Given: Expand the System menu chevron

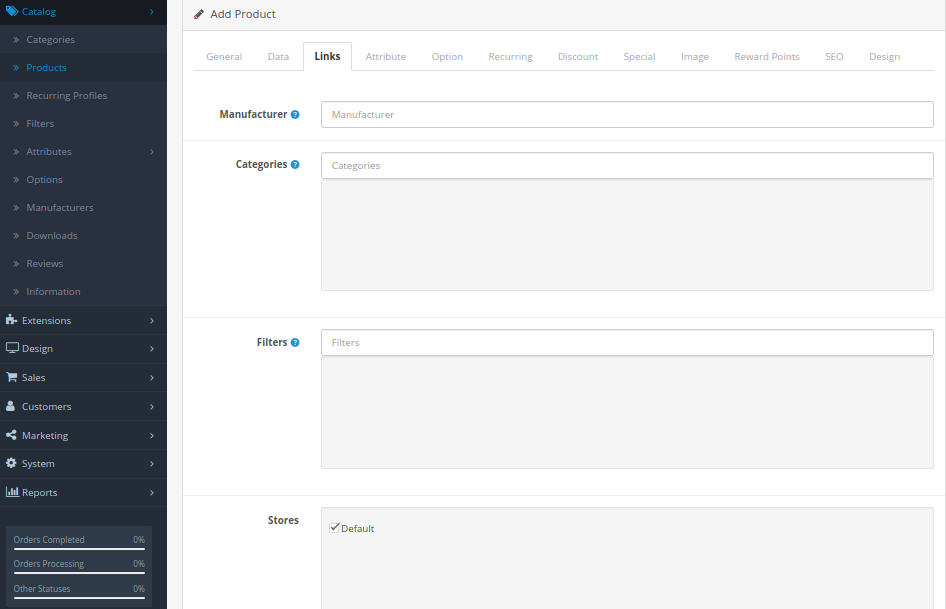Looking at the screenshot, I should (152, 463).
